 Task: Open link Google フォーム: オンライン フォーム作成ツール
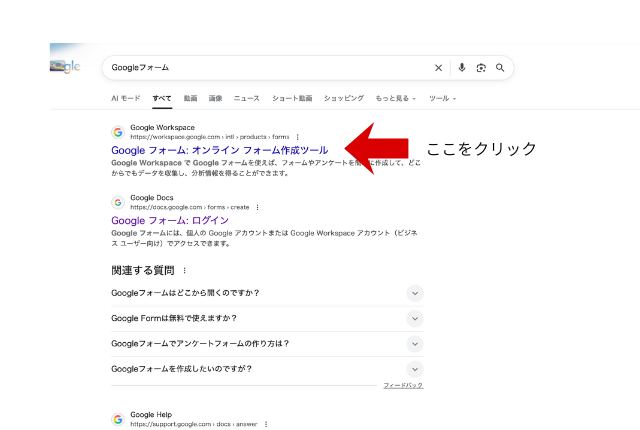(x=220, y=151)
